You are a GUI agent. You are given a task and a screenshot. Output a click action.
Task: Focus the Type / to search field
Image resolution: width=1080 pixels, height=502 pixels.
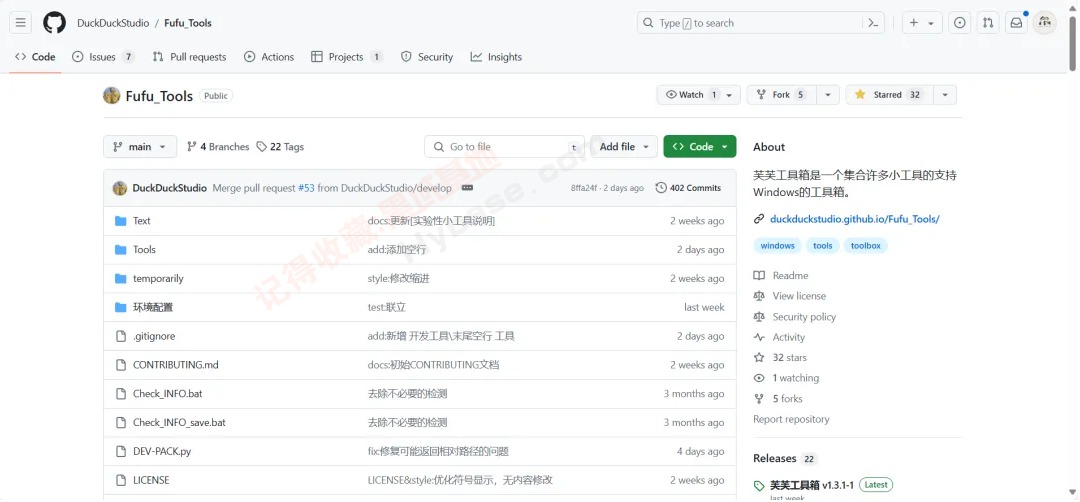[761, 23]
